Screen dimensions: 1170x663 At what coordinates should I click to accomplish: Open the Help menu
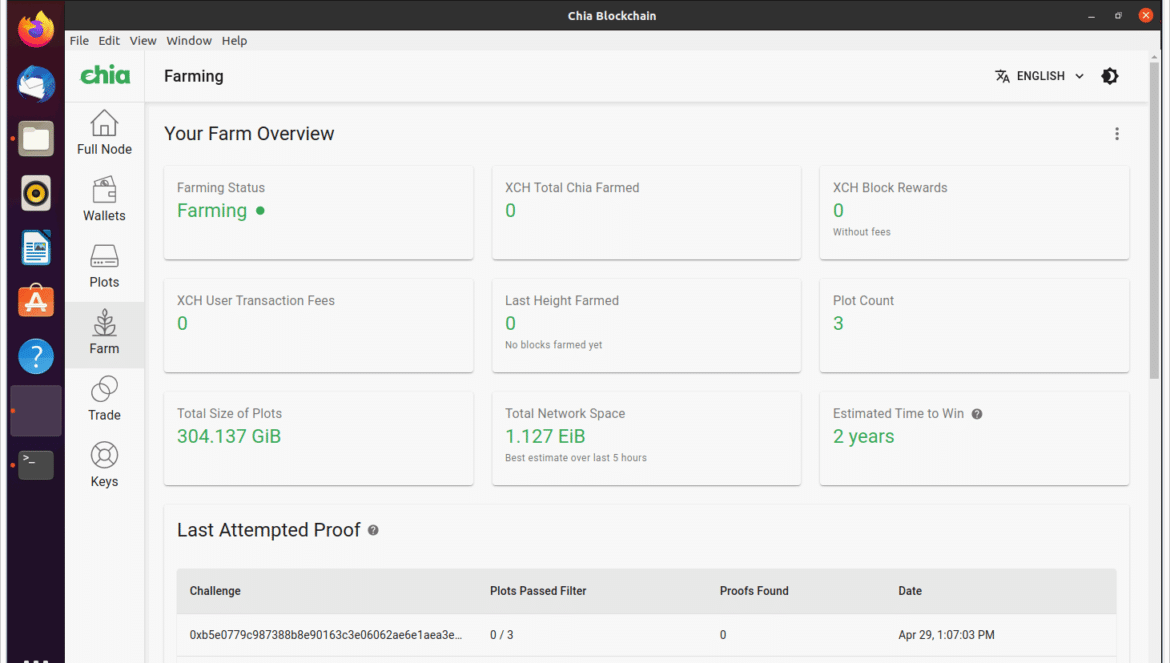[234, 40]
